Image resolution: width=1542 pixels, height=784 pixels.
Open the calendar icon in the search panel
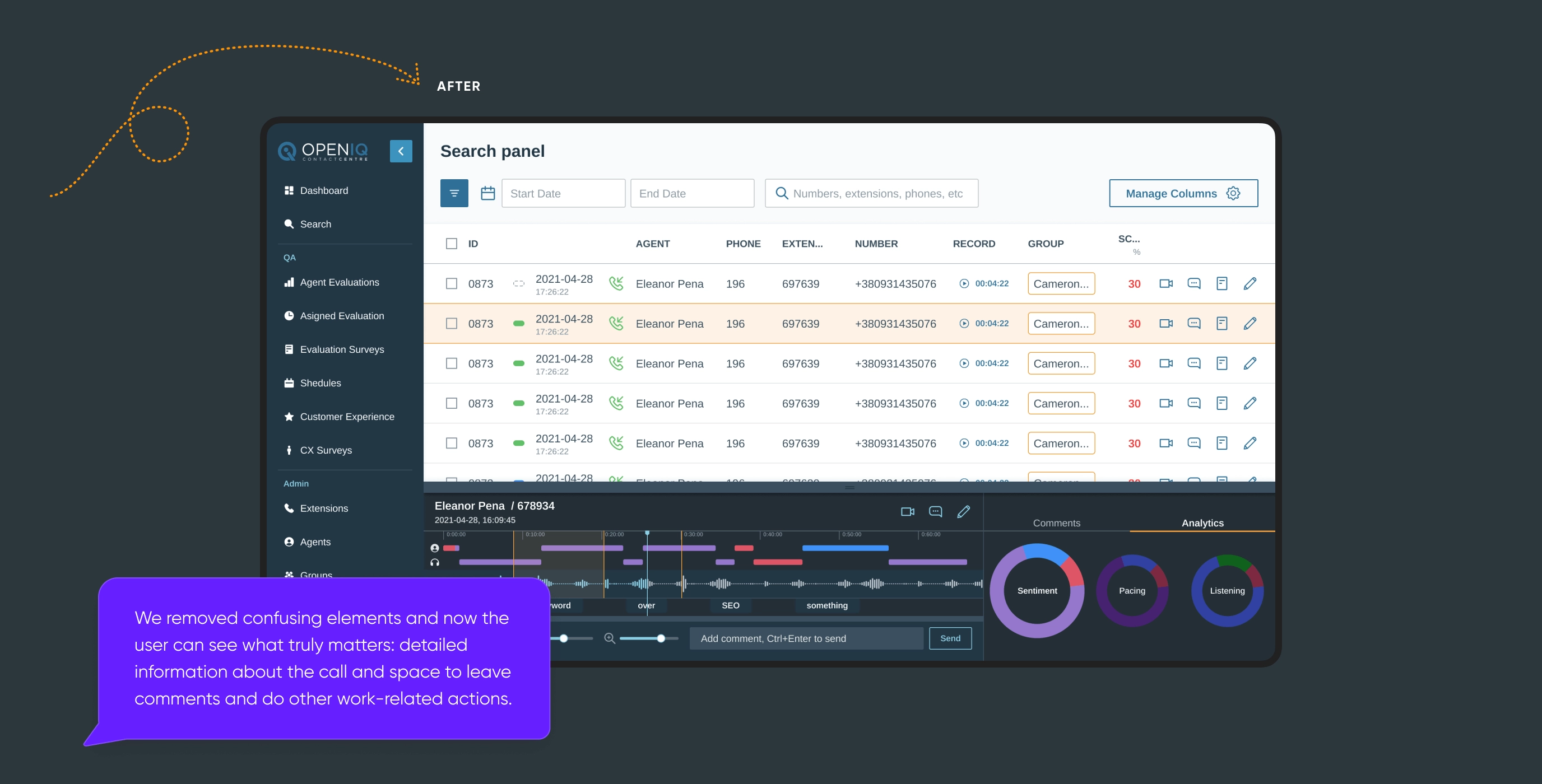point(488,193)
